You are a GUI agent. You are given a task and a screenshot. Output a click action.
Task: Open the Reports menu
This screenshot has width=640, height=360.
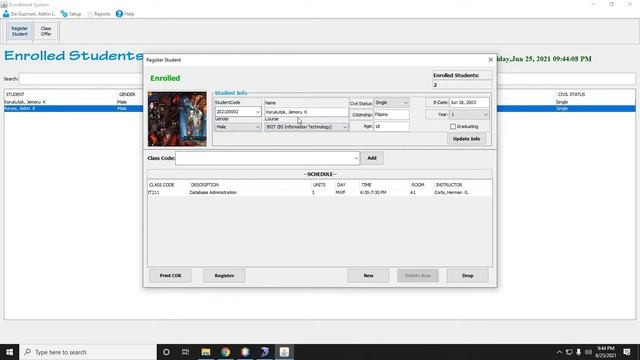pos(99,14)
